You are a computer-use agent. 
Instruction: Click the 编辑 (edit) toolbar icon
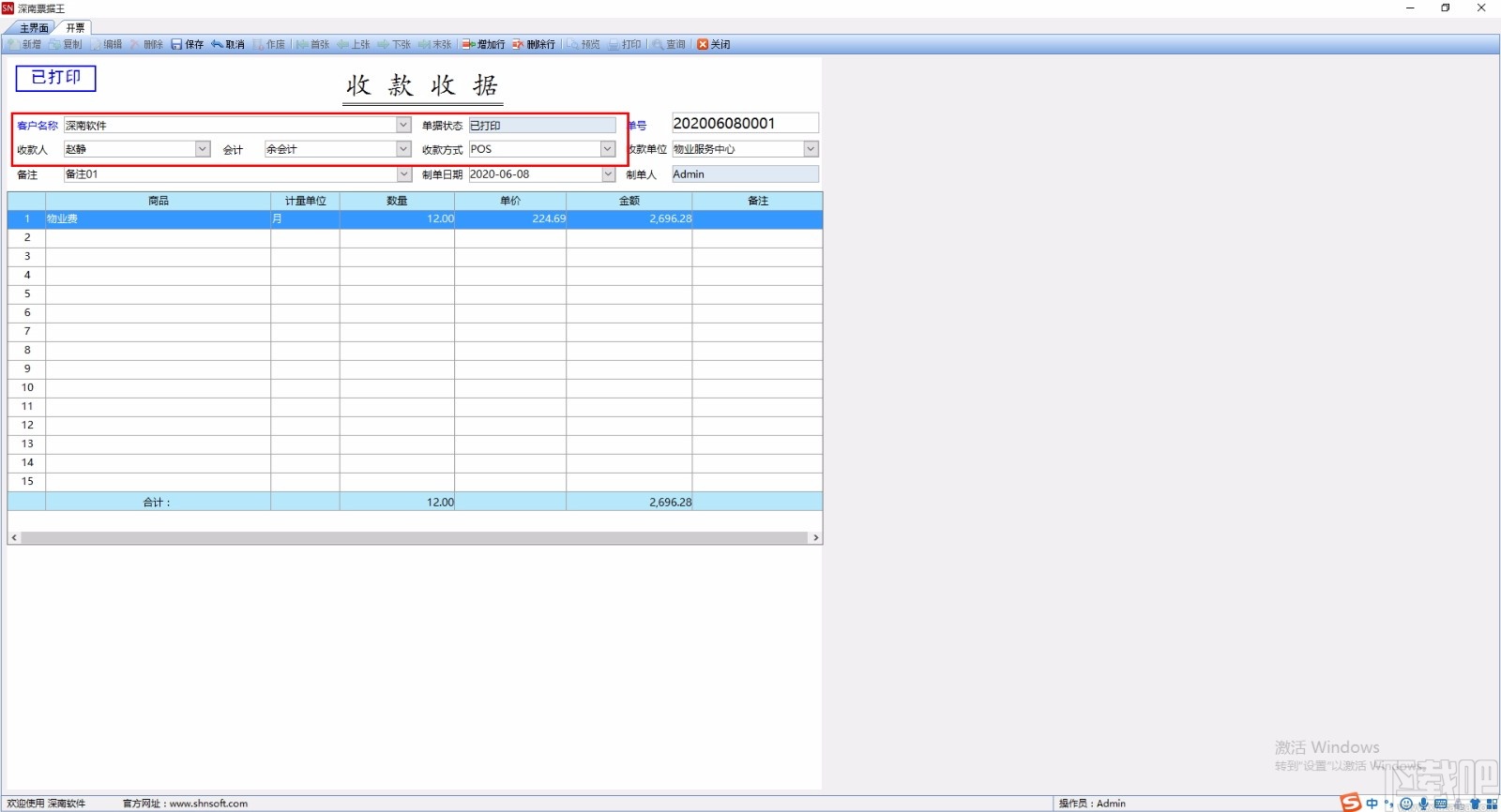click(106, 44)
